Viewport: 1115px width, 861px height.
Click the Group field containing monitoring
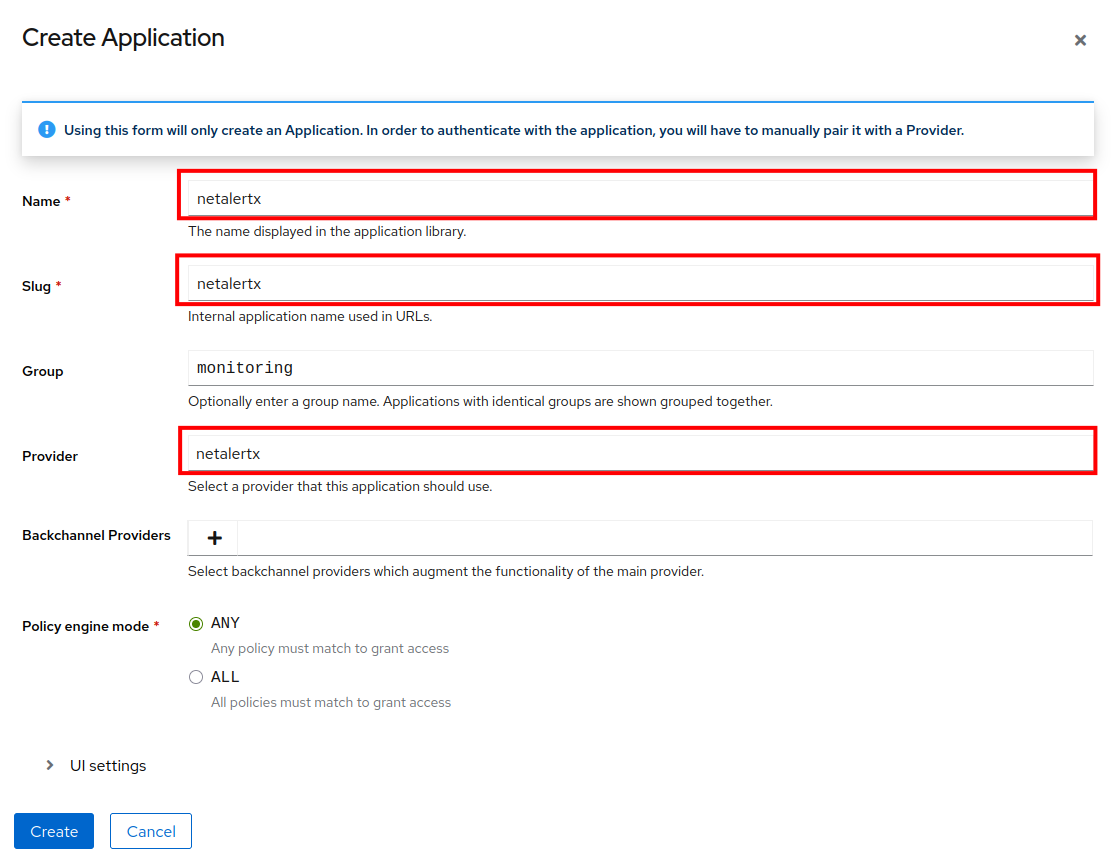(x=640, y=367)
